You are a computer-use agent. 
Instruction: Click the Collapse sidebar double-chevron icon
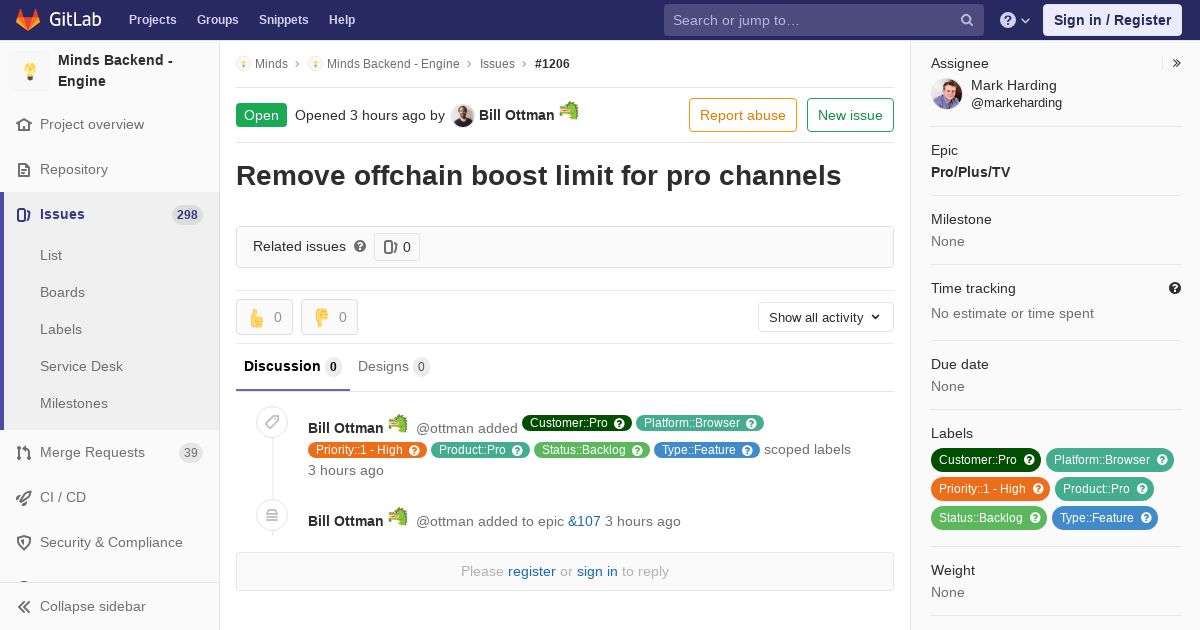coord(24,607)
